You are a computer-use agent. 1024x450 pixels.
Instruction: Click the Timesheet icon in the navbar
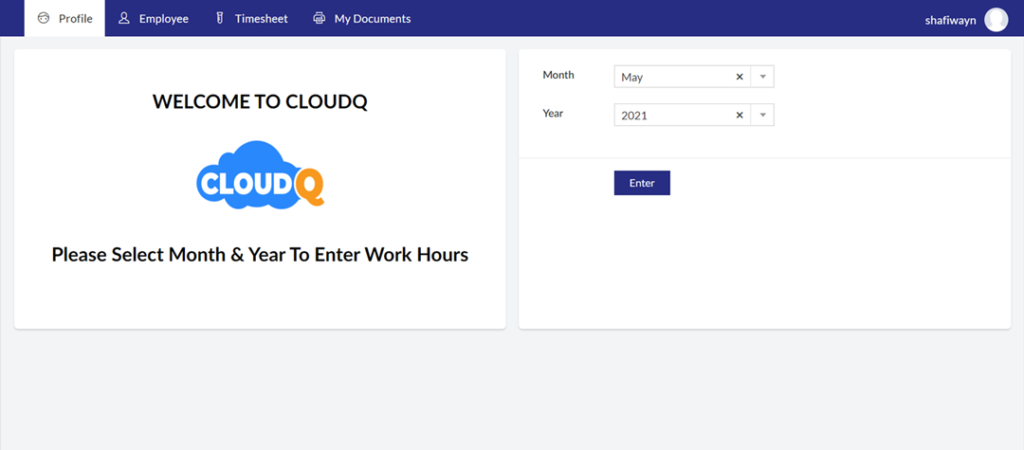coord(220,18)
